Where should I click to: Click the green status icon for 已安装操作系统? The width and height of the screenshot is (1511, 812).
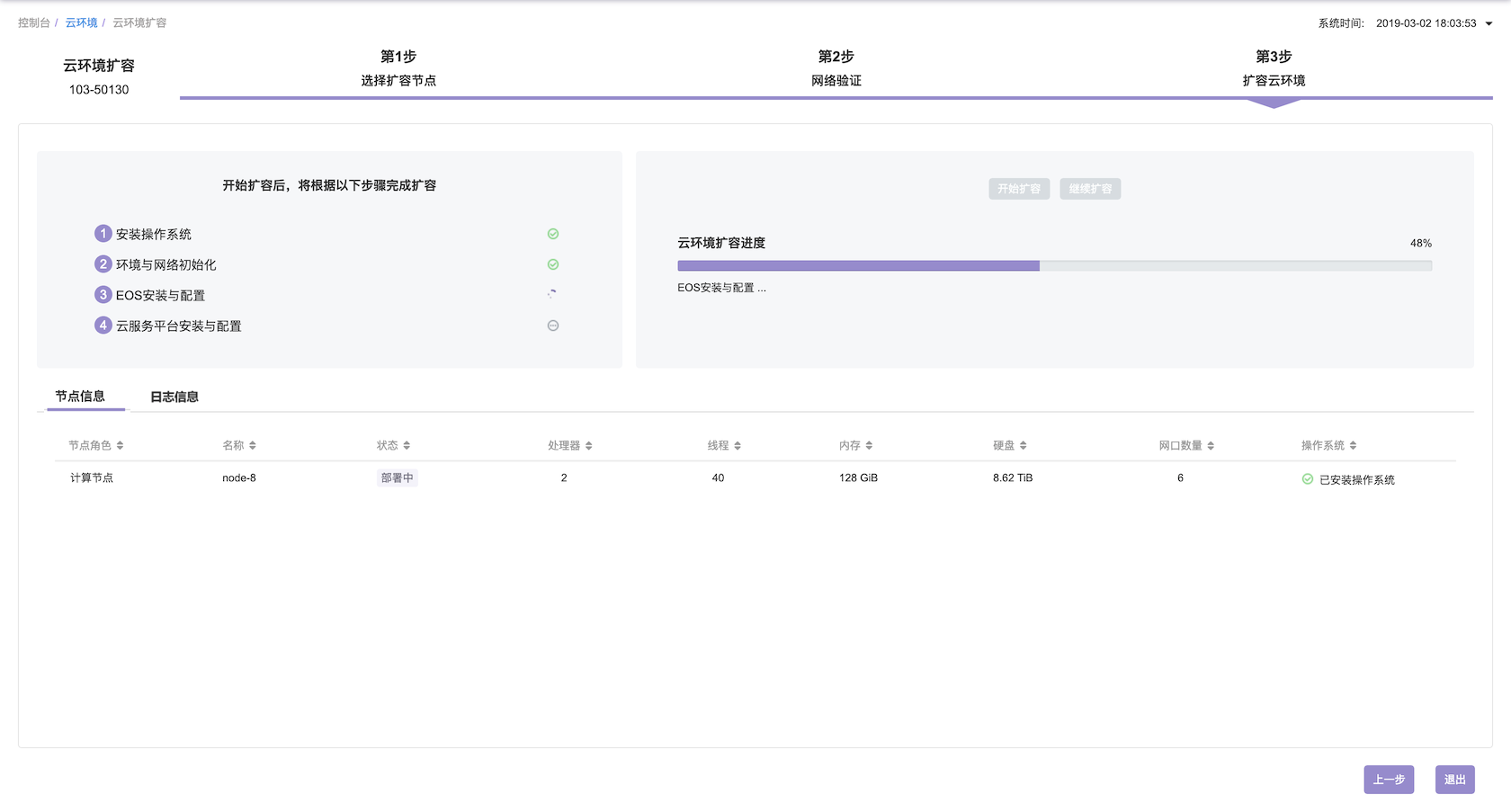click(1307, 479)
